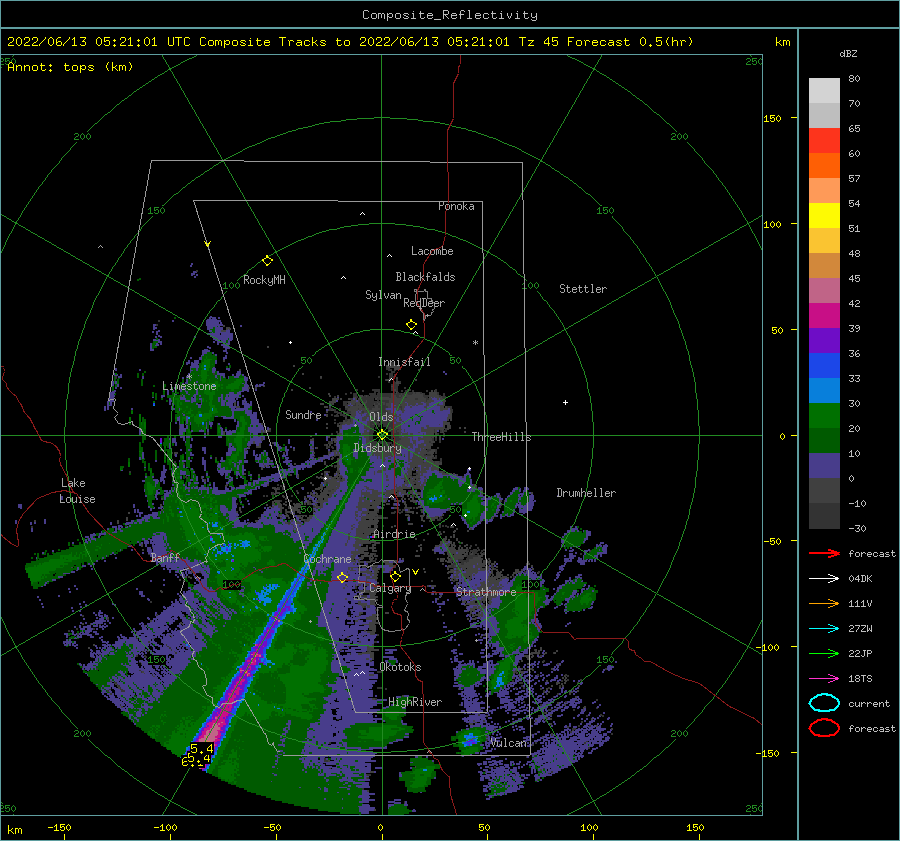900x841 pixels.
Task: Click the Annot: tops (km) label
Action: [x=70, y=67]
